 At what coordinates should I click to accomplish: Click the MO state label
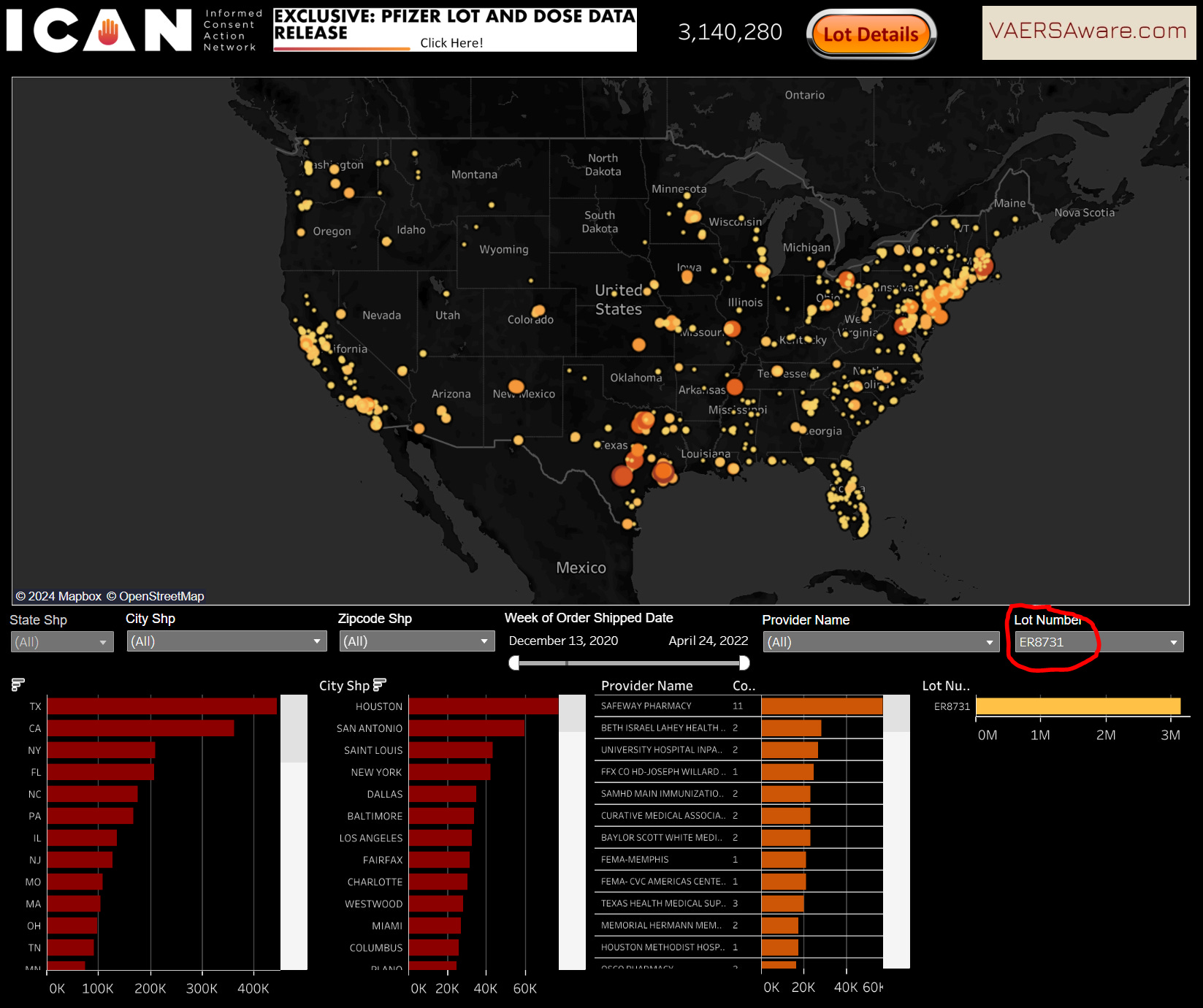coord(33,882)
